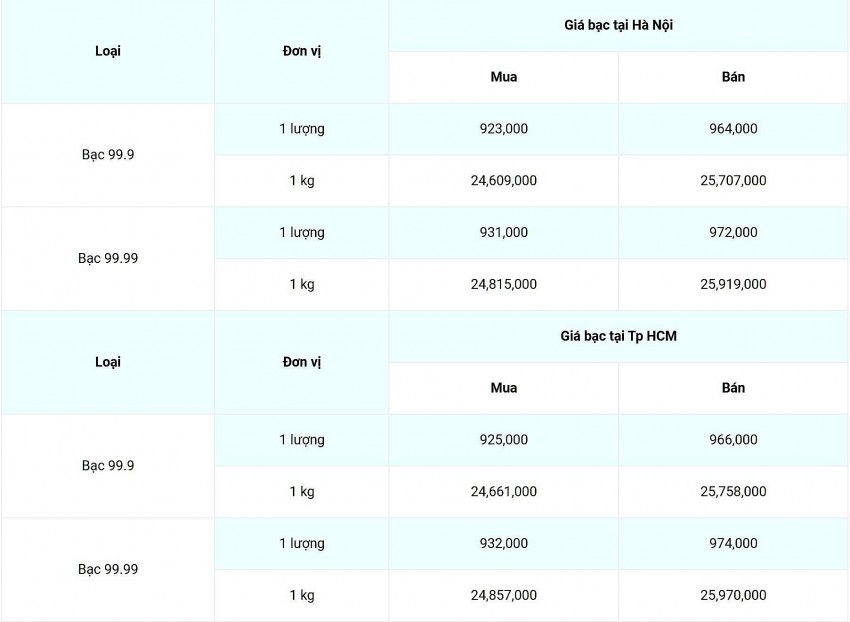Image resolution: width=850 pixels, height=622 pixels.
Task: Select the 974,000 sell price cell
Action: (733, 544)
